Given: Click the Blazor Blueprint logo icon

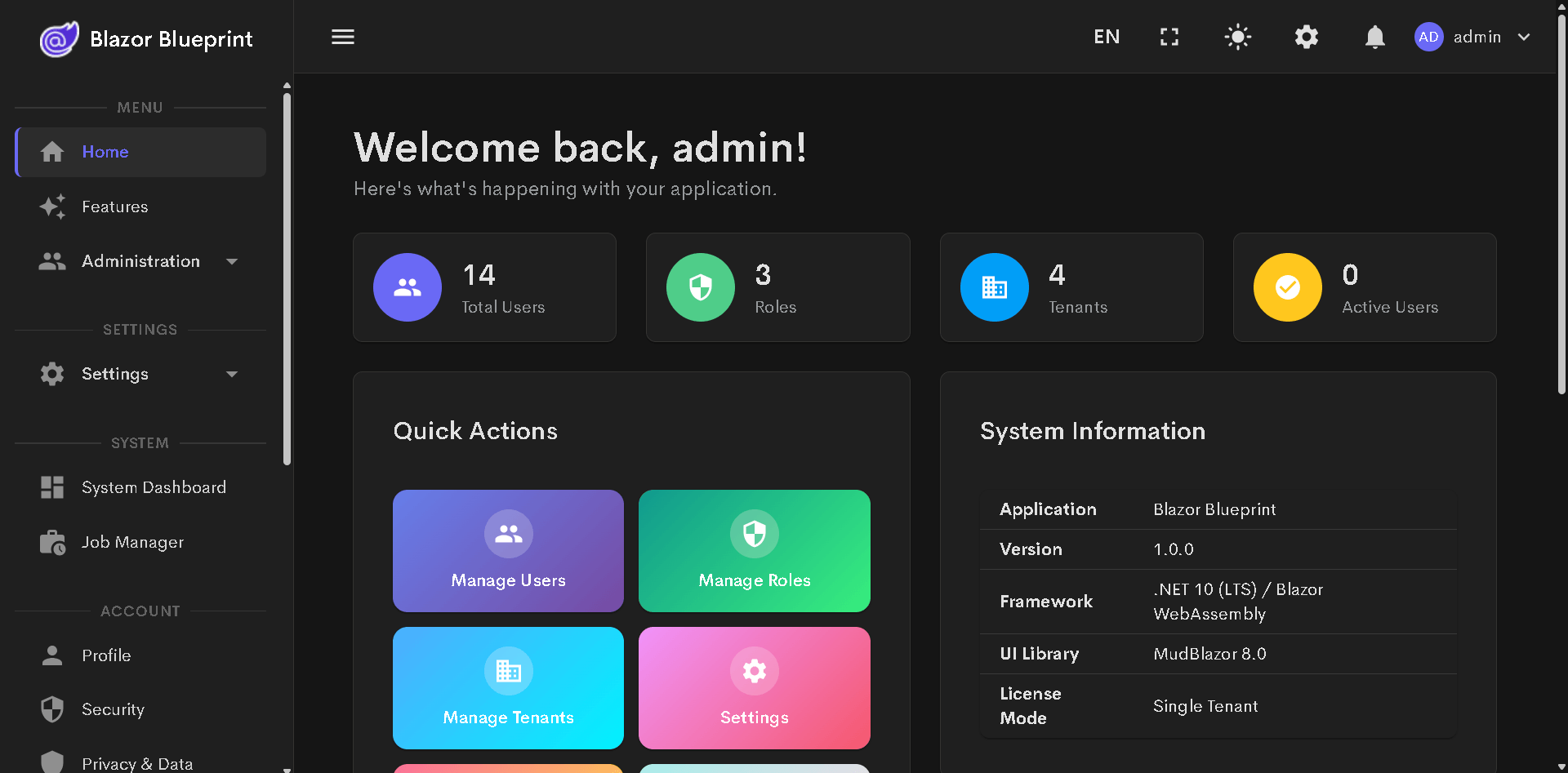Looking at the screenshot, I should [58, 38].
